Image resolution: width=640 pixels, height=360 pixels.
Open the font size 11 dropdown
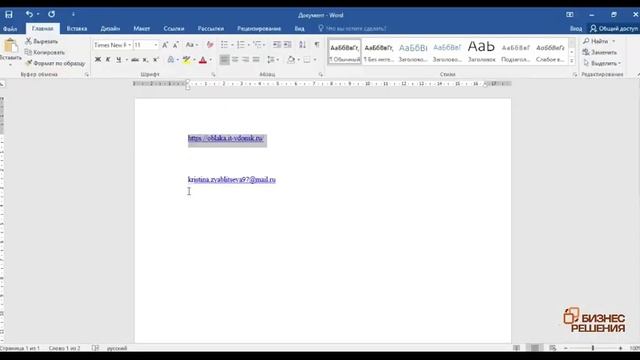(156, 45)
